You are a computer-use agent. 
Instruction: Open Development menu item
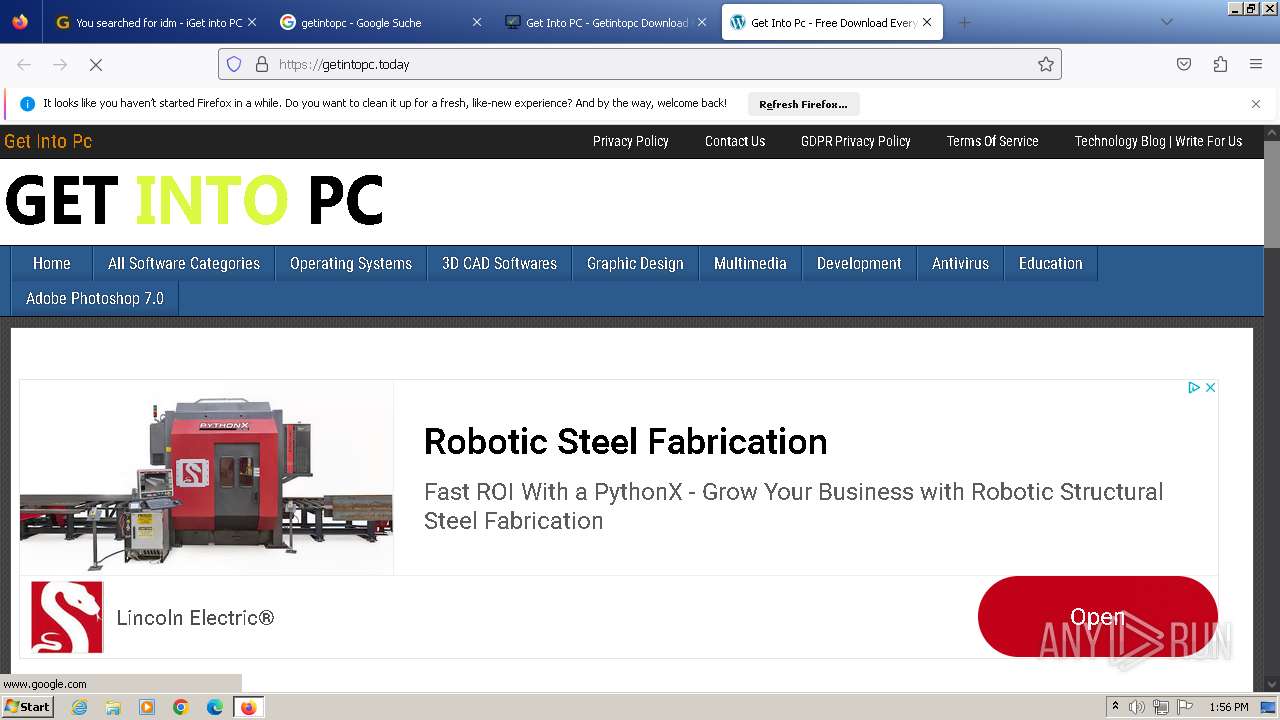[859, 264]
